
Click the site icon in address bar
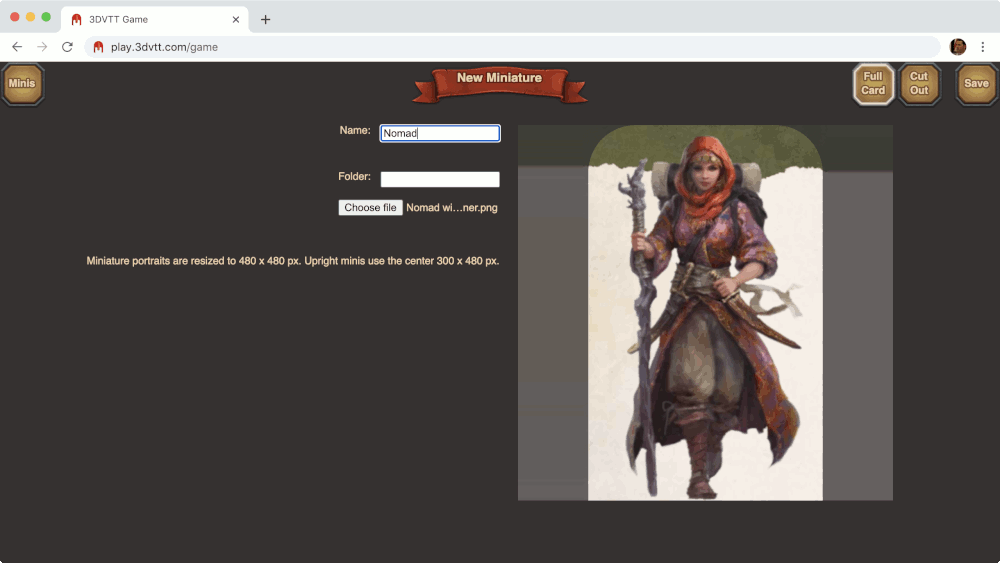click(x=98, y=47)
